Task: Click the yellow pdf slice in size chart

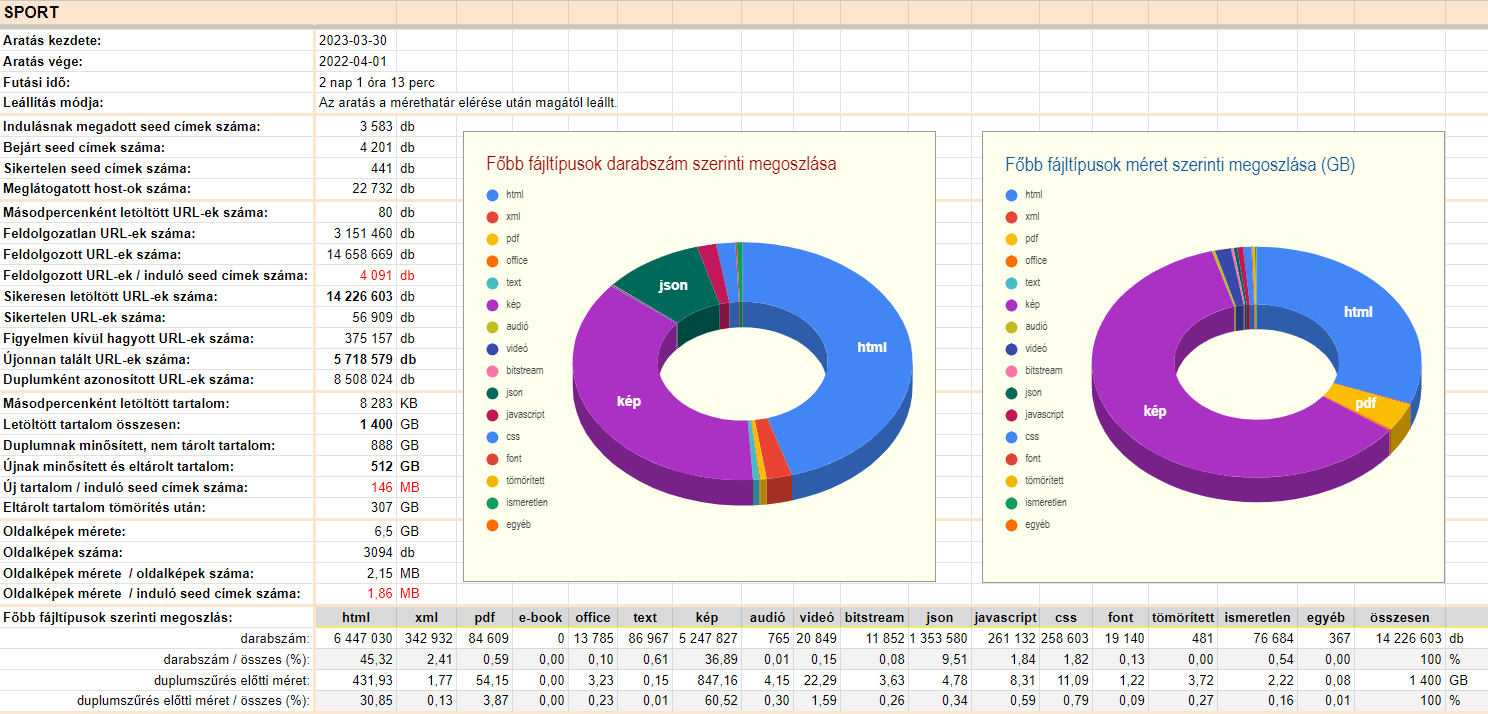Action: point(1368,402)
